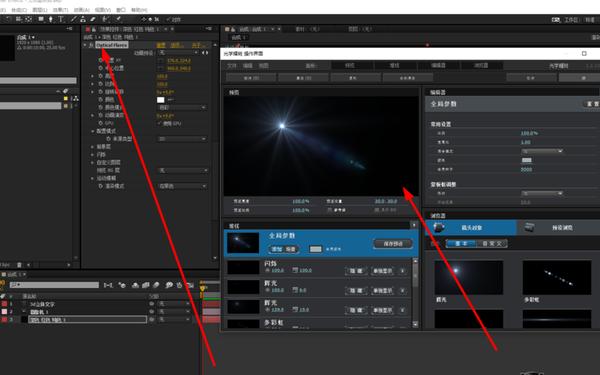Open the render mode dropdown at the bottom of Effect Controls
The height and width of the screenshot is (375, 600).
[x=182, y=186]
